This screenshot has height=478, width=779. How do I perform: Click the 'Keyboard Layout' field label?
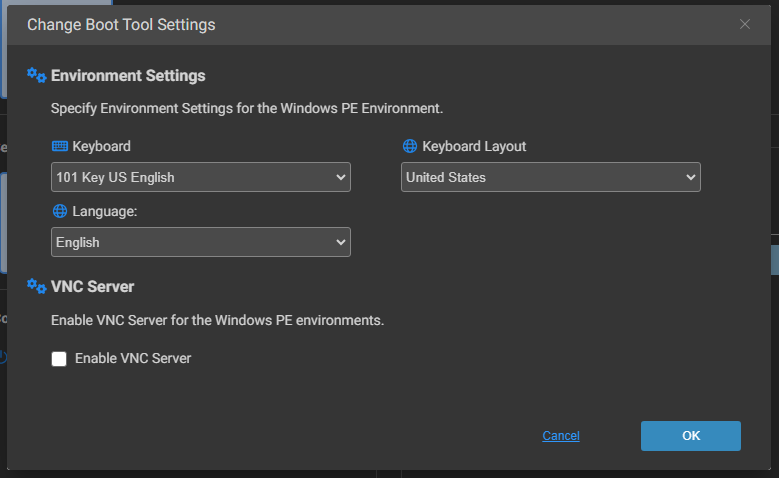474,146
